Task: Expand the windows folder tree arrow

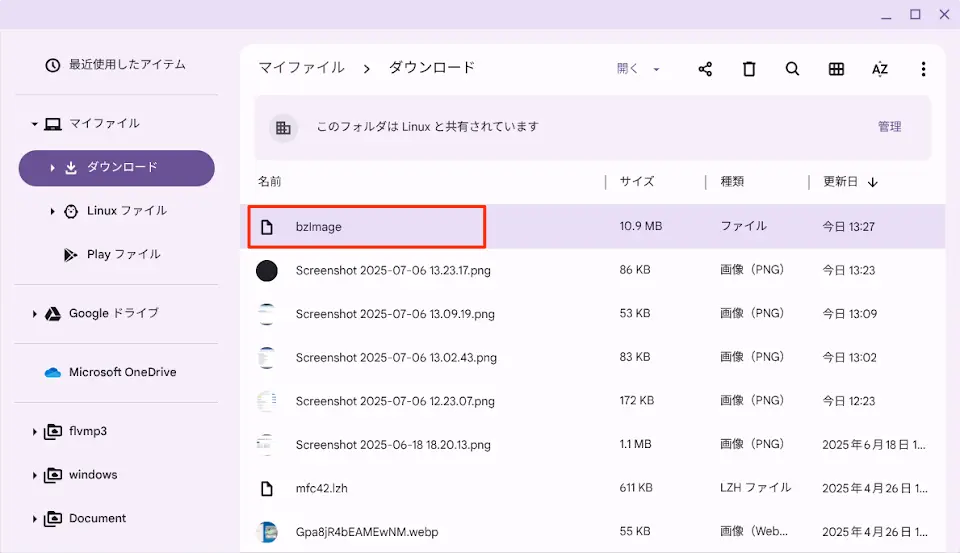Action: (x=34, y=475)
